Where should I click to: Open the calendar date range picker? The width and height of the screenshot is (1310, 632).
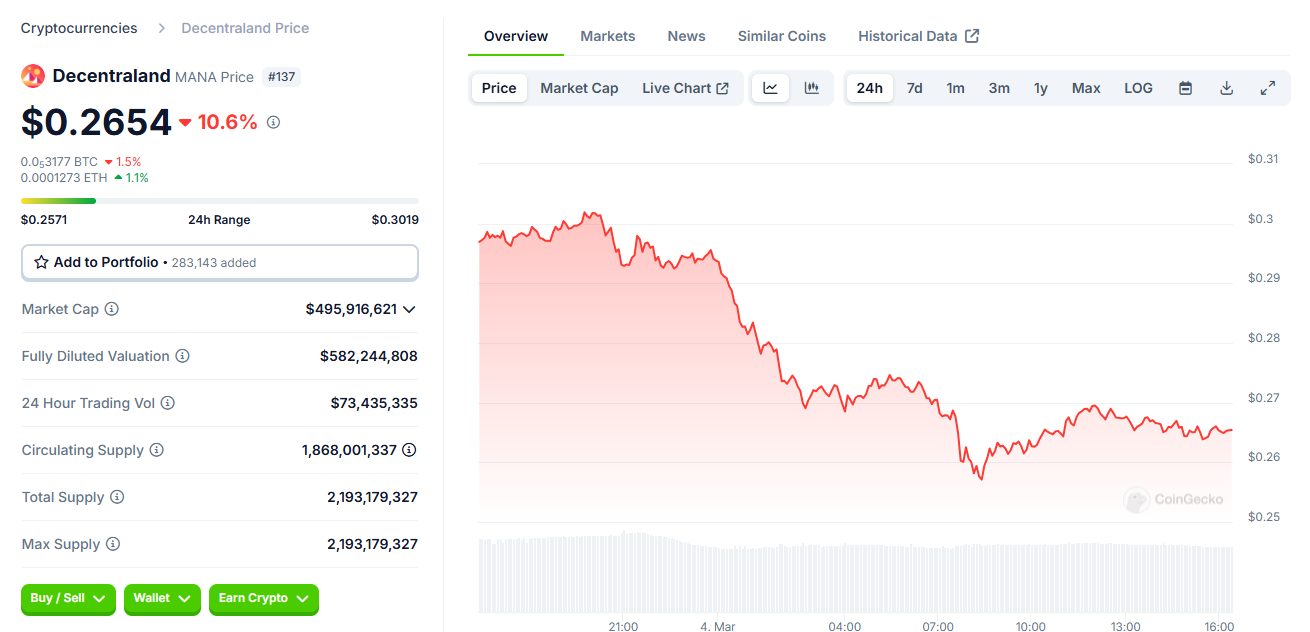(x=1185, y=88)
